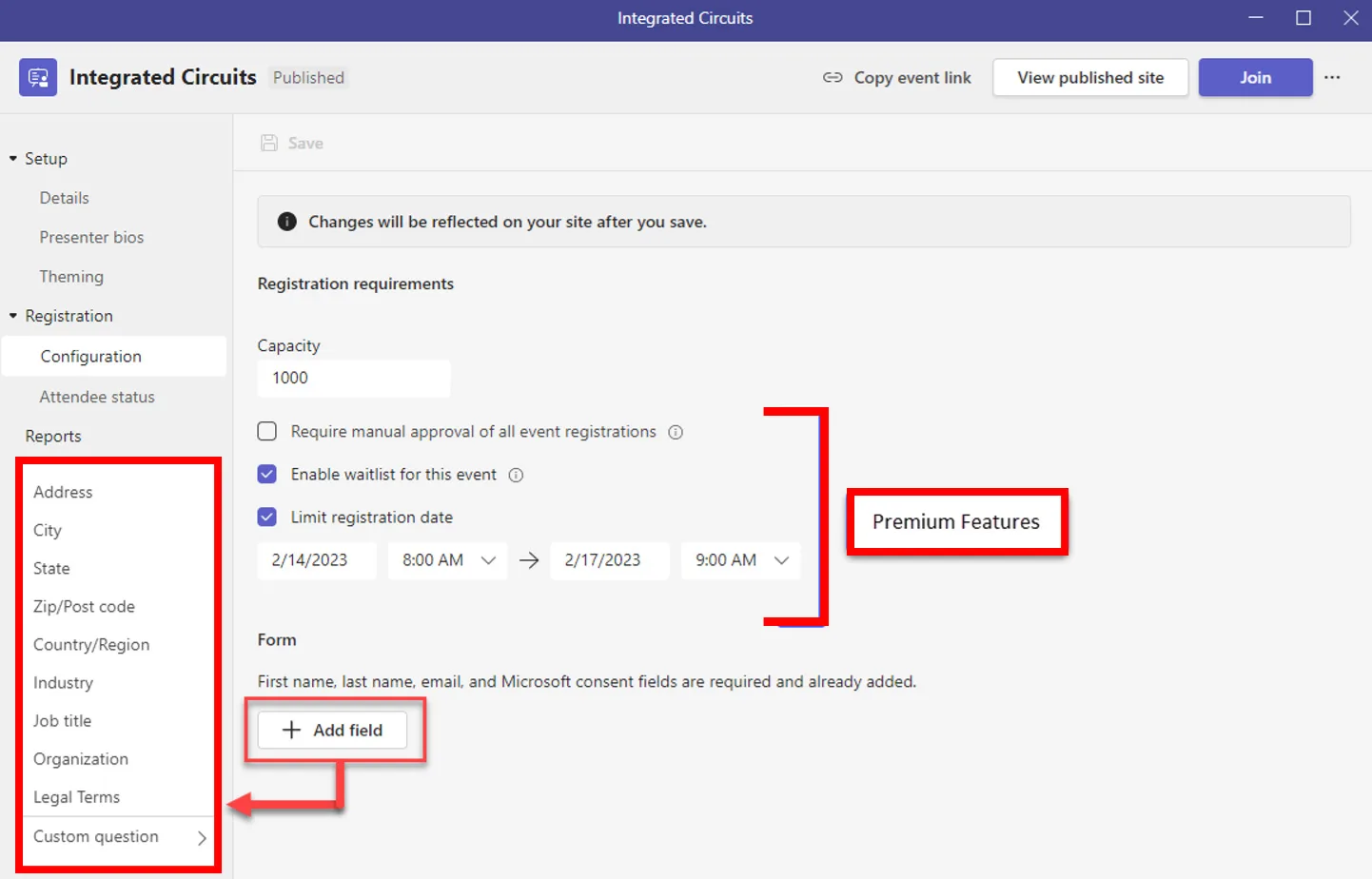Viewport: 1372px width, 879px height.
Task: Click the start date field 2/14/2023
Action: click(x=317, y=560)
